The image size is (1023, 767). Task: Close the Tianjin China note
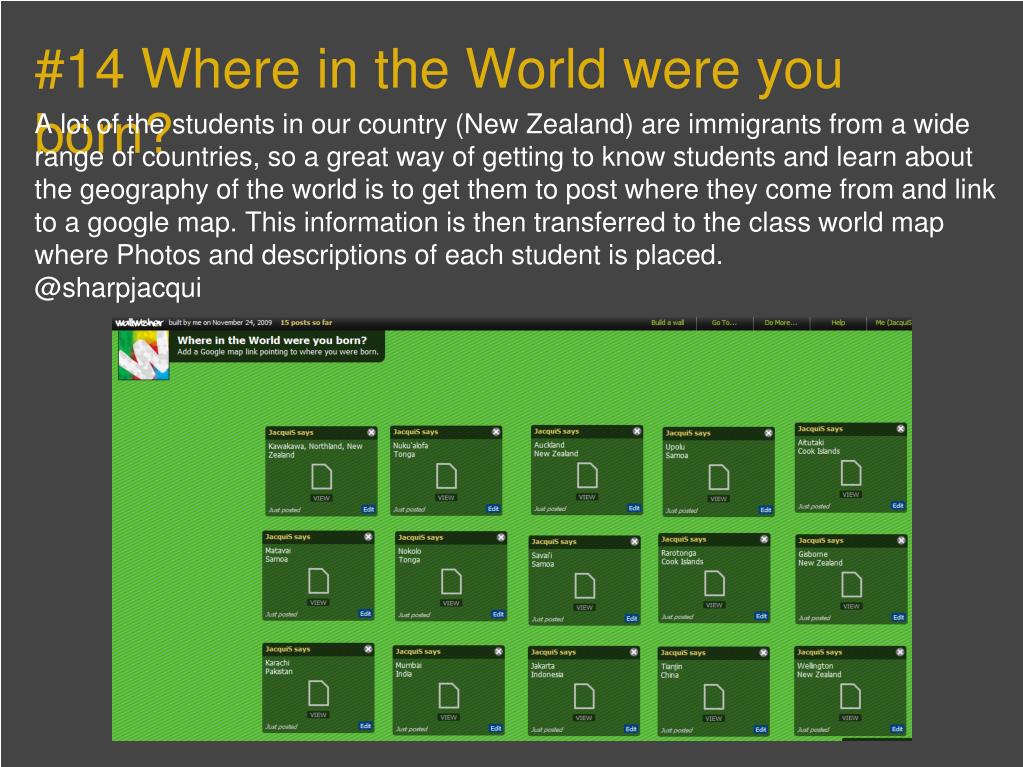(763, 653)
